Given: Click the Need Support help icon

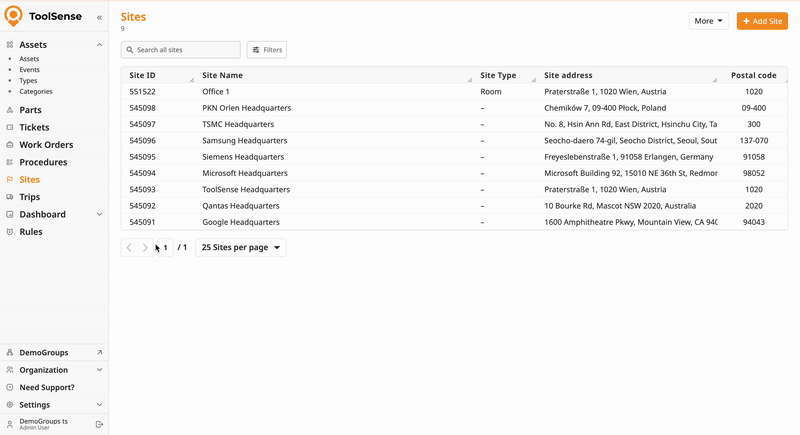Looking at the screenshot, I should [x=10, y=387].
